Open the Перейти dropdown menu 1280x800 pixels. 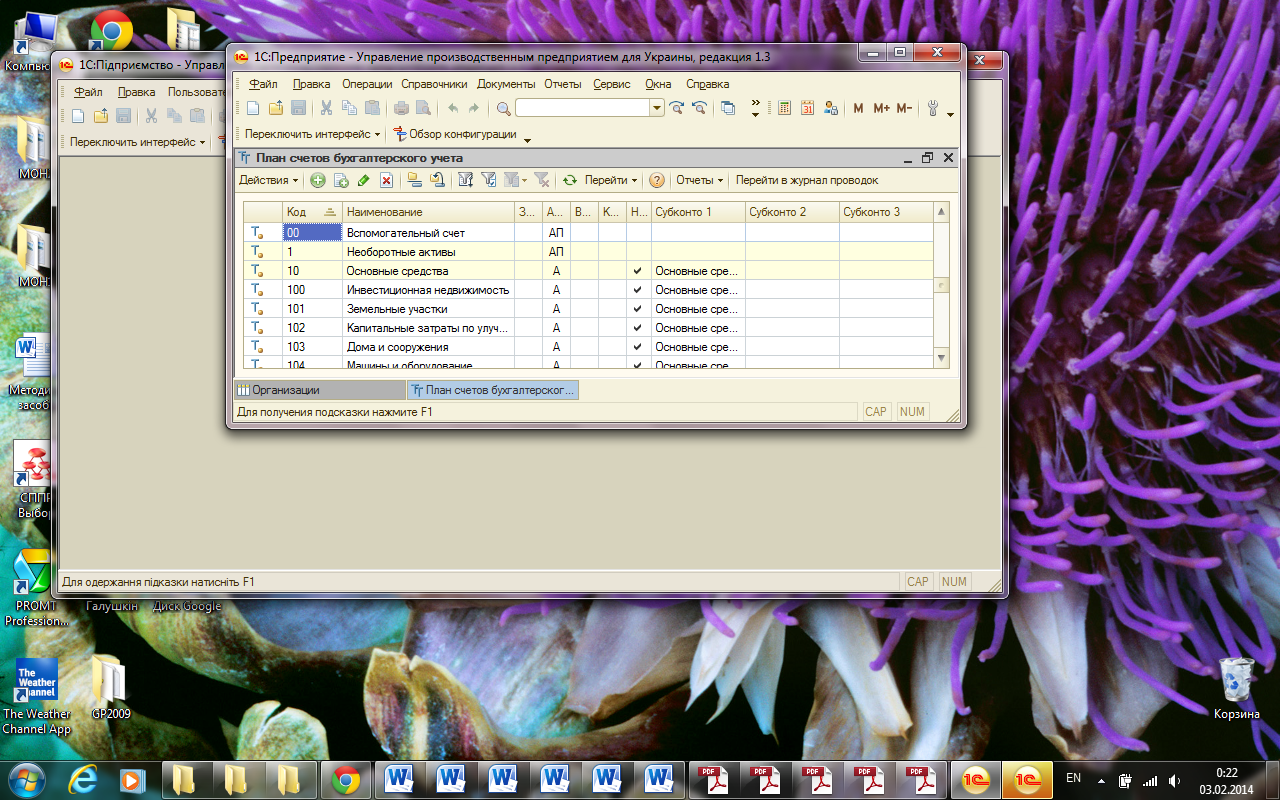tap(612, 180)
